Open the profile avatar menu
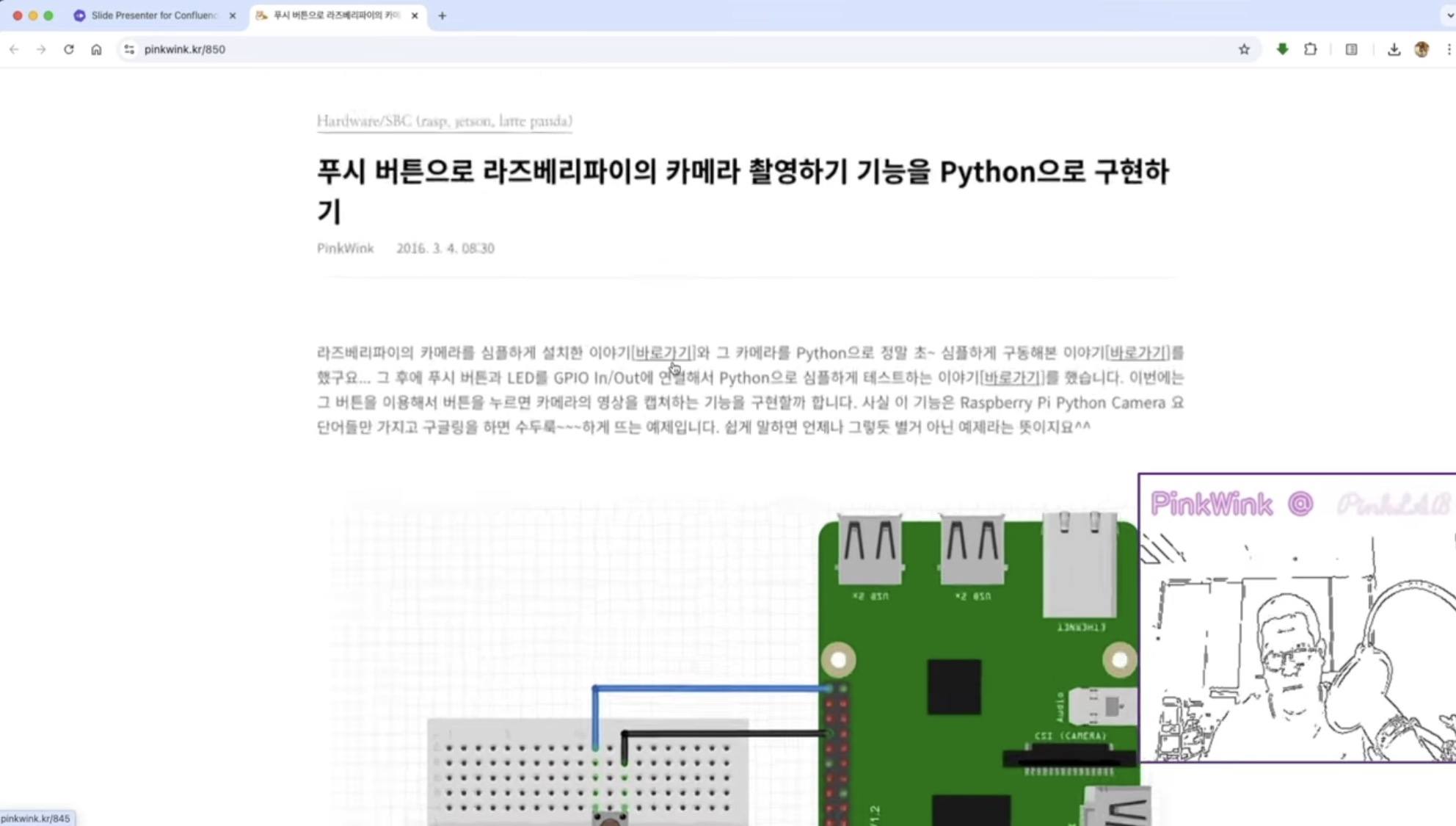This screenshot has width=1456, height=826. [1422, 49]
